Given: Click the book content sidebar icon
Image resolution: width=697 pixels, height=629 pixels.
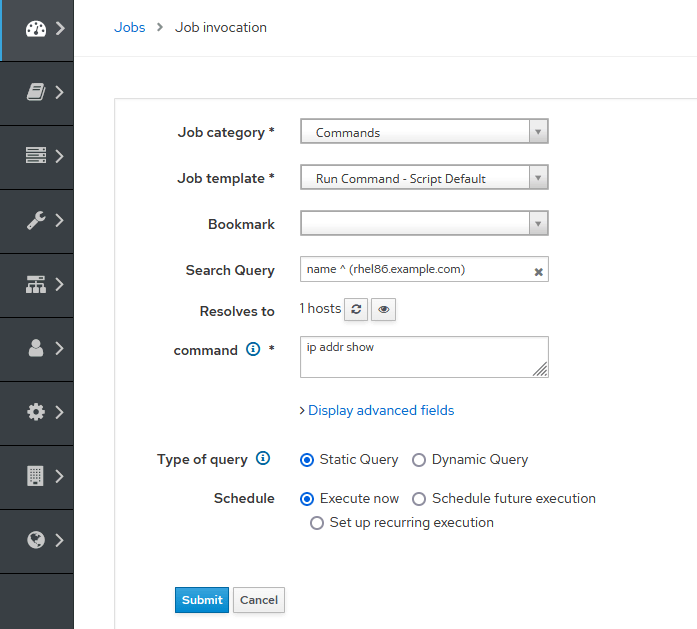Looking at the screenshot, I should [36, 93].
